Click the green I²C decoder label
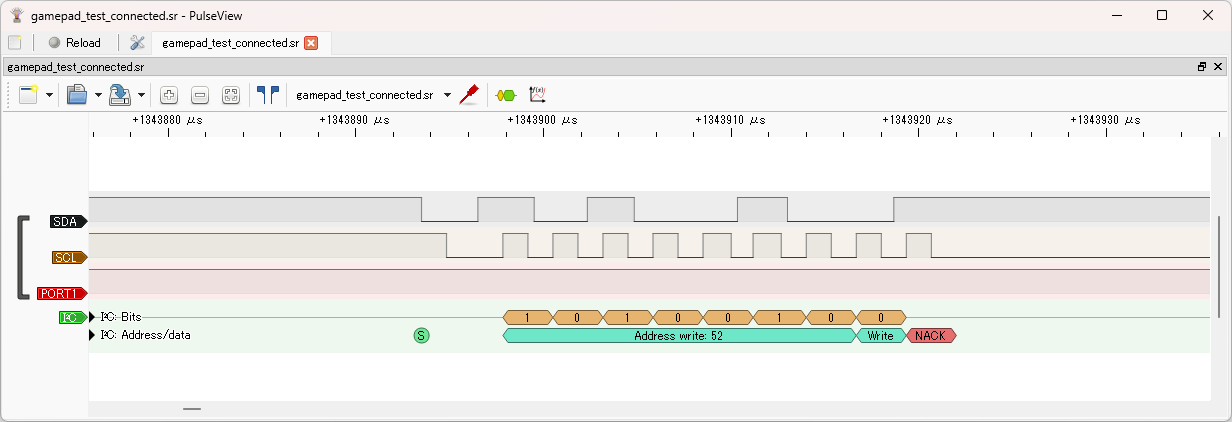 [72, 318]
